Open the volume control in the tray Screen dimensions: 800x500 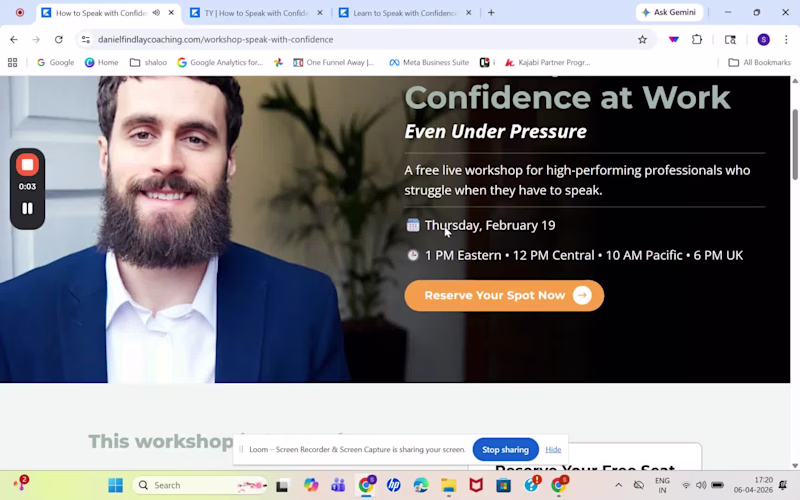pyautogui.click(x=701, y=485)
